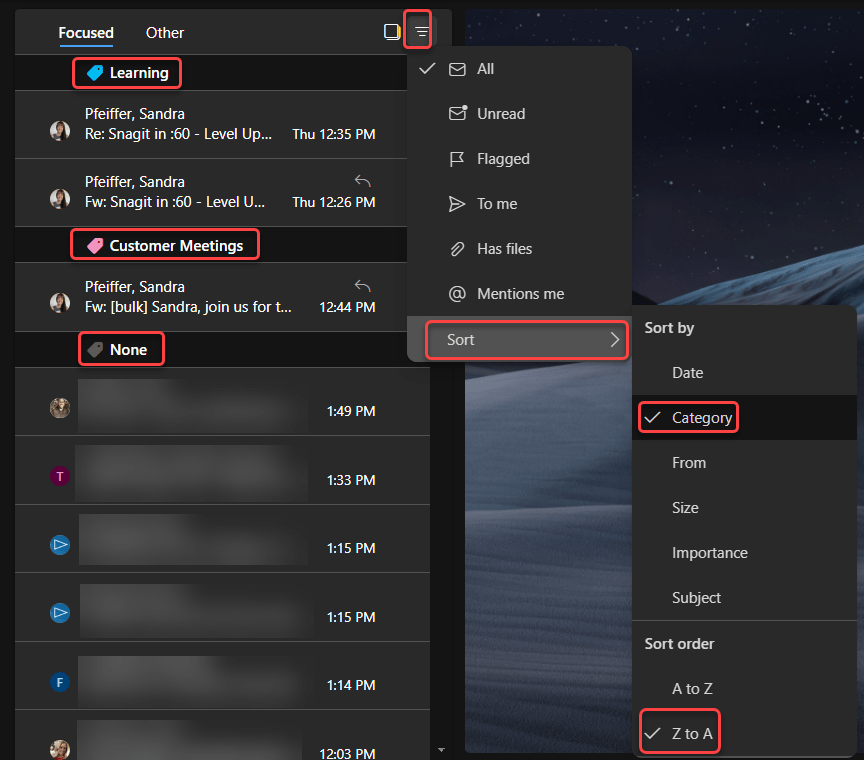The height and width of the screenshot is (760, 864).
Task: Switch to the Focused inbox tab
Action: tap(86, 33)
